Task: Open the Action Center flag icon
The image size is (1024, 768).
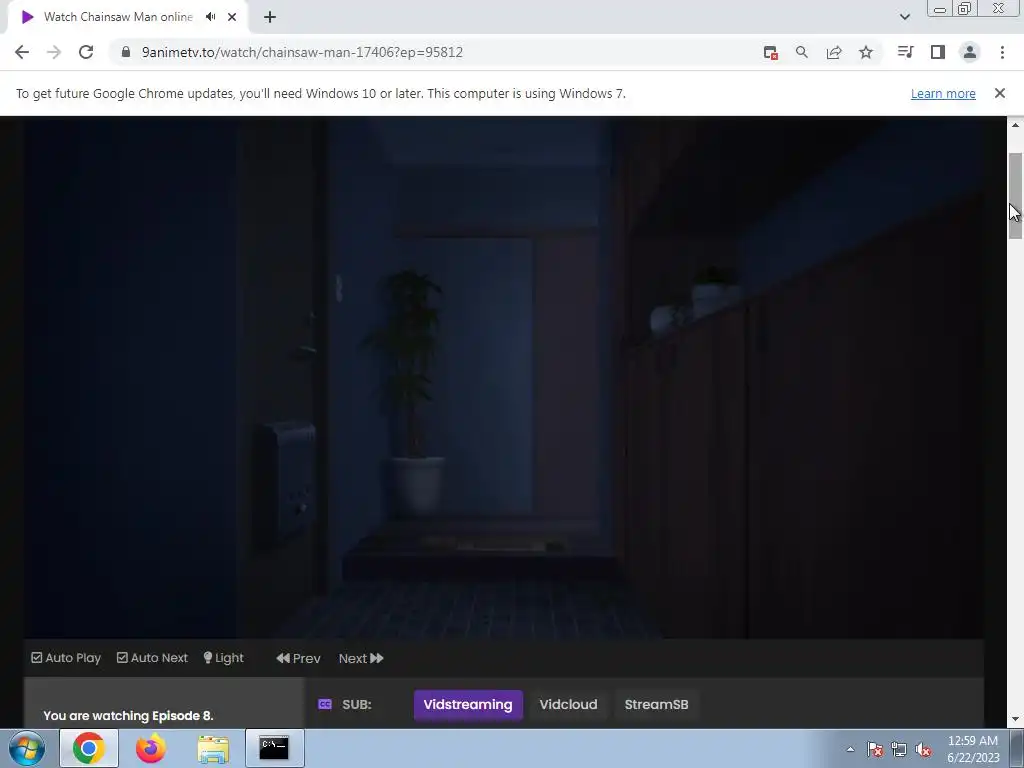Action: coord(875,749)
